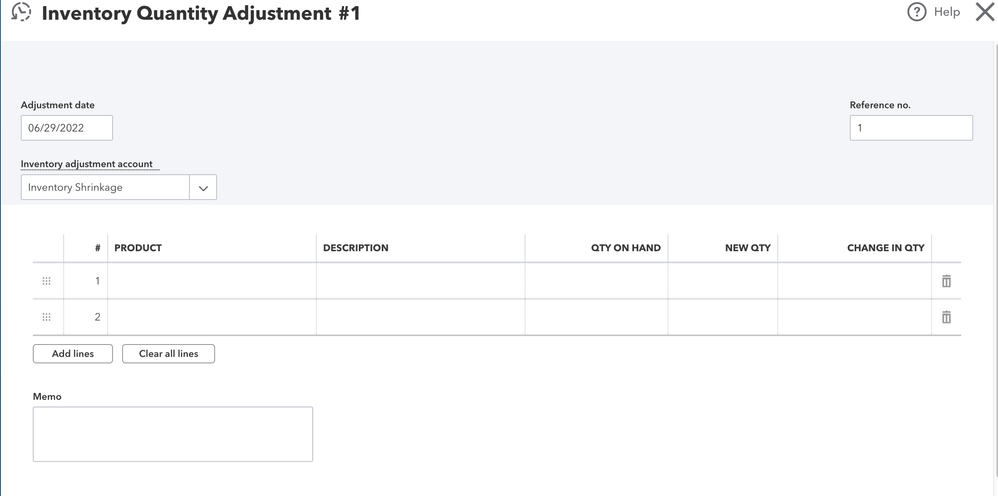Select the Product cell in line 1
This screenshot has height=496, width=998.
tap(212, 281)
